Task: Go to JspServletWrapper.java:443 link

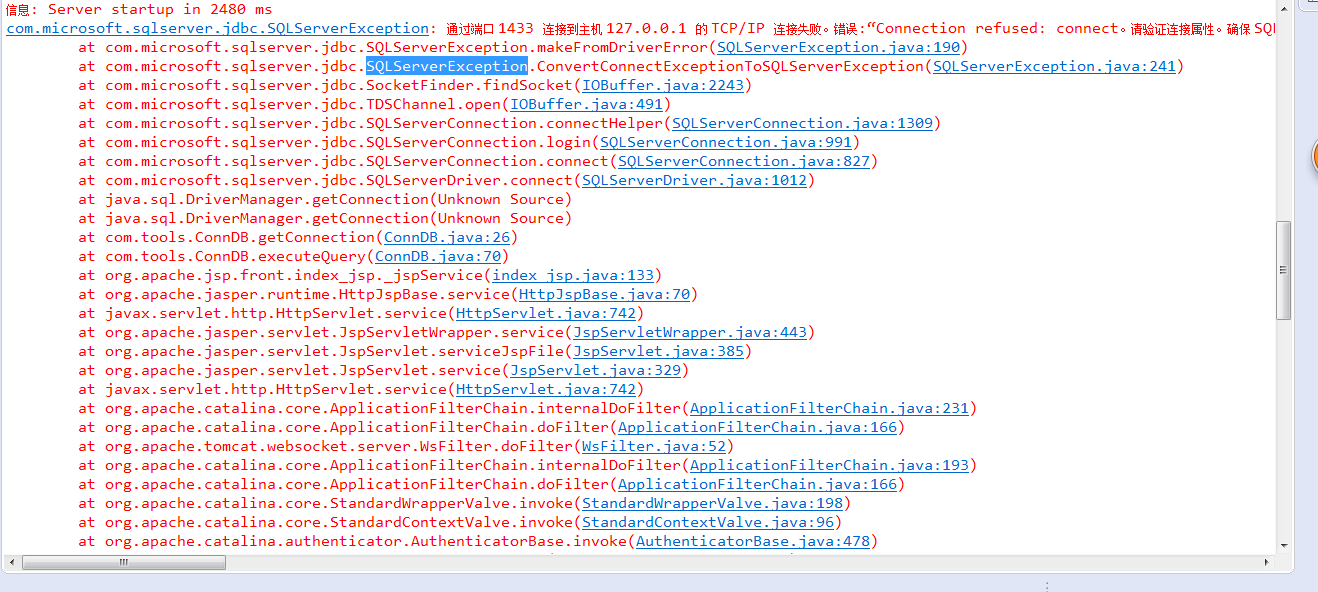Action: click(x=690, y=332)
